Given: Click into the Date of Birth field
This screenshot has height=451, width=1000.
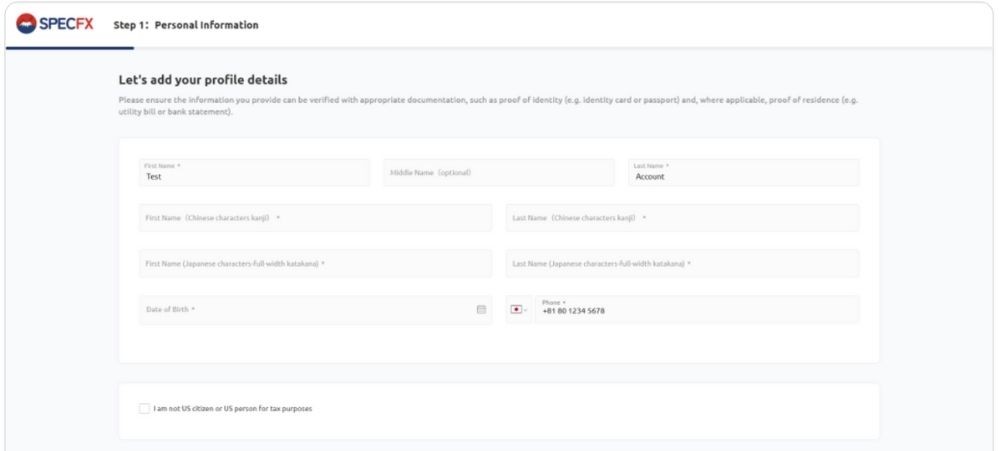Looking at the screenshot, I should [300, 310].
